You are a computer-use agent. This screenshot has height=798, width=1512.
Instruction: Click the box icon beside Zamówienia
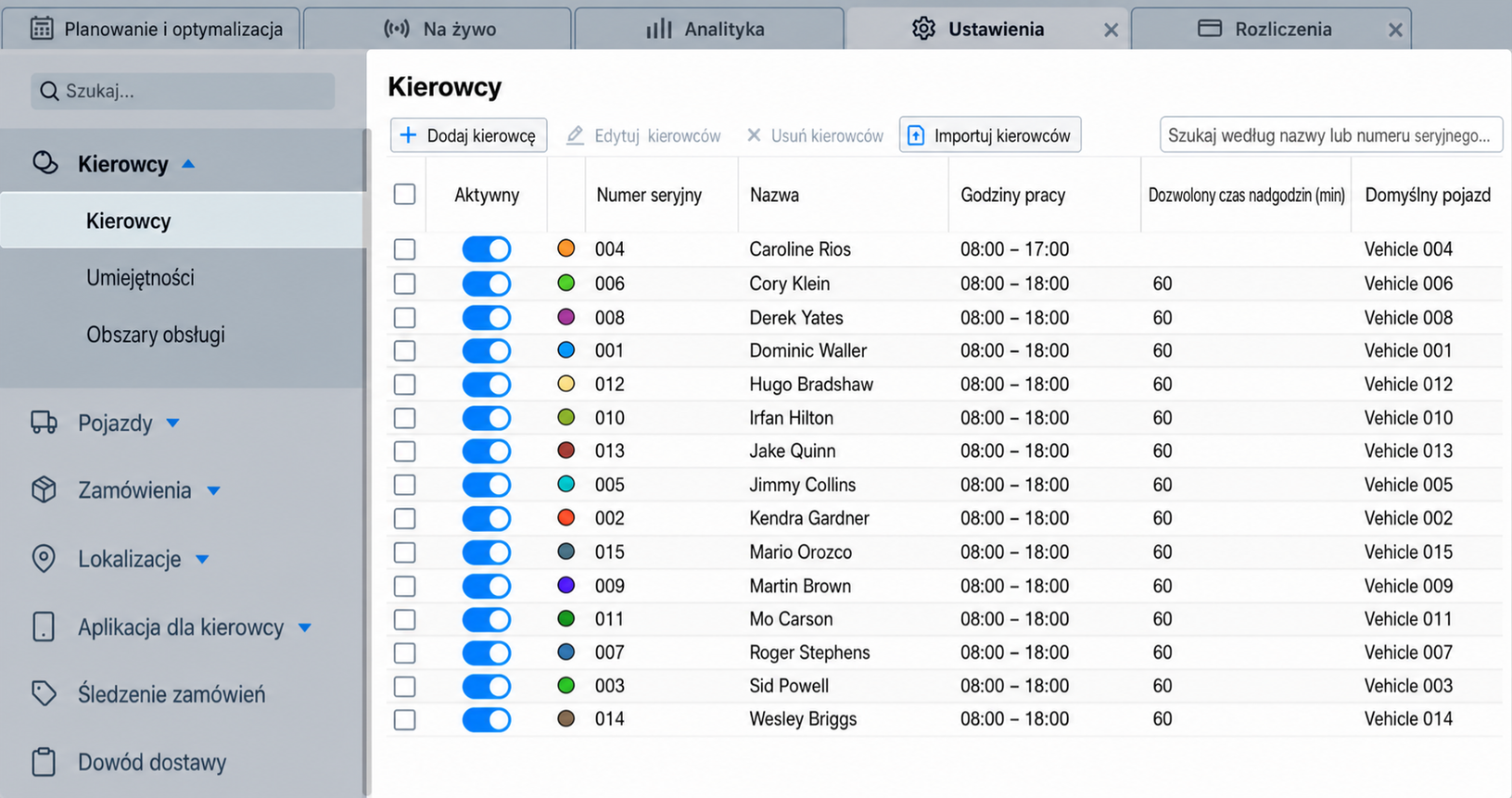(x=44, y=489)
